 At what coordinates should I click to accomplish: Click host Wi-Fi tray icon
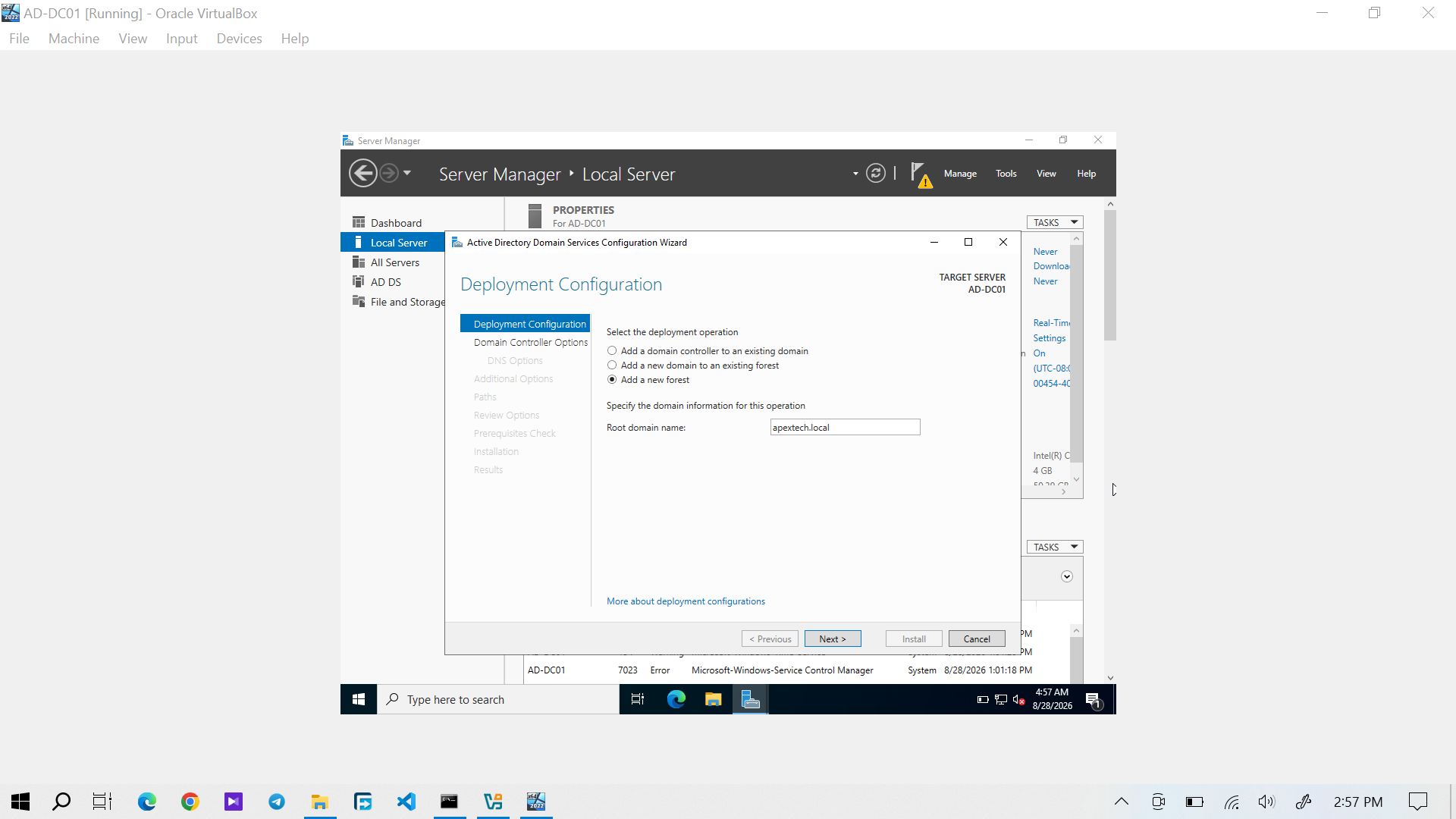pos(1232,802)
